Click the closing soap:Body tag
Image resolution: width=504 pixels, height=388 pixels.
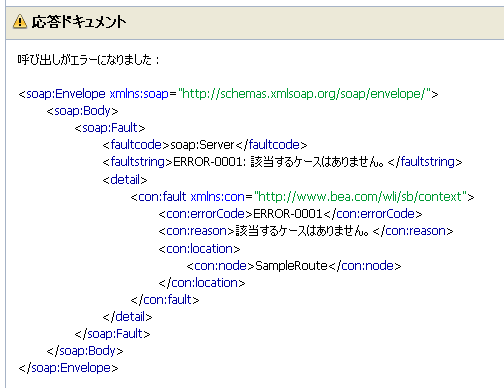(x=85, y=351)
